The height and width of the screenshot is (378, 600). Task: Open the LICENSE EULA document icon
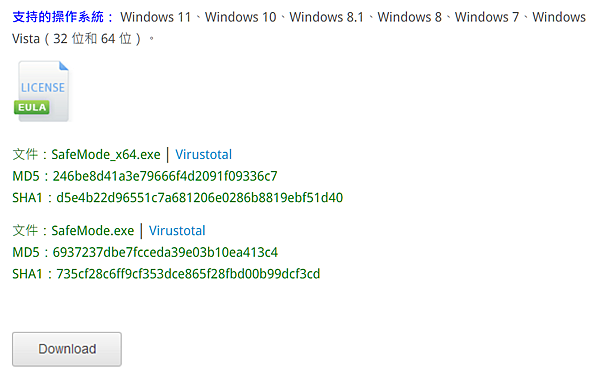click(x=42, y=91)
